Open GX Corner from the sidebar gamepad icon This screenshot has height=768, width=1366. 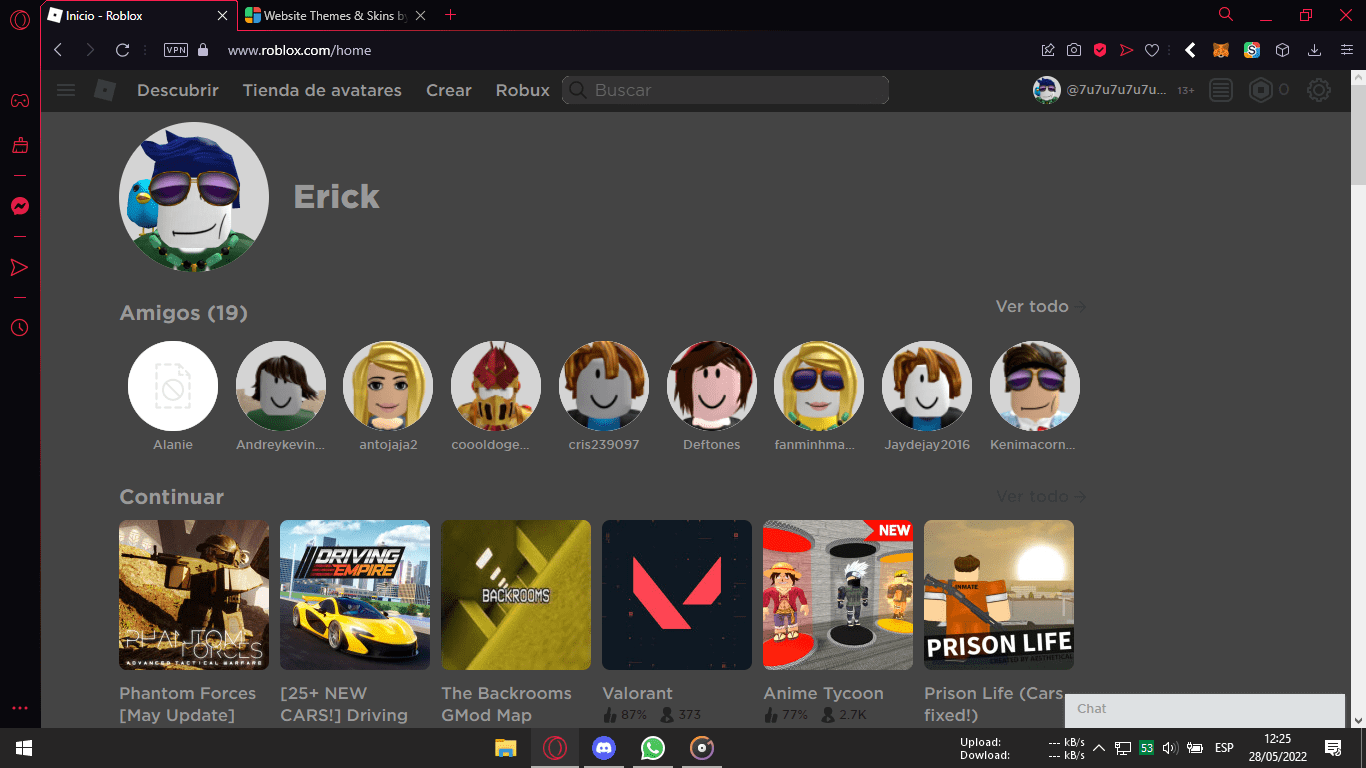20,99
